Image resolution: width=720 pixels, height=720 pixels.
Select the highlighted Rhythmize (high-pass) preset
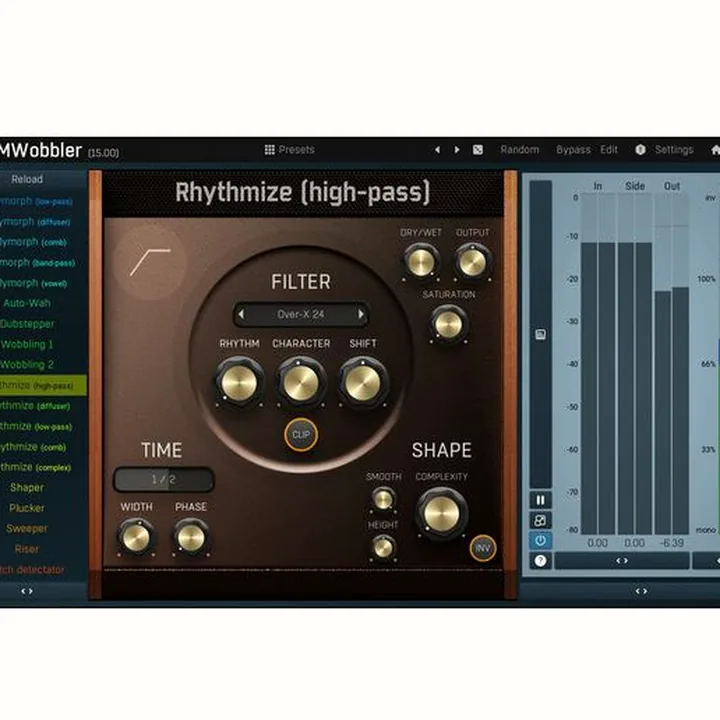(43, 385)
